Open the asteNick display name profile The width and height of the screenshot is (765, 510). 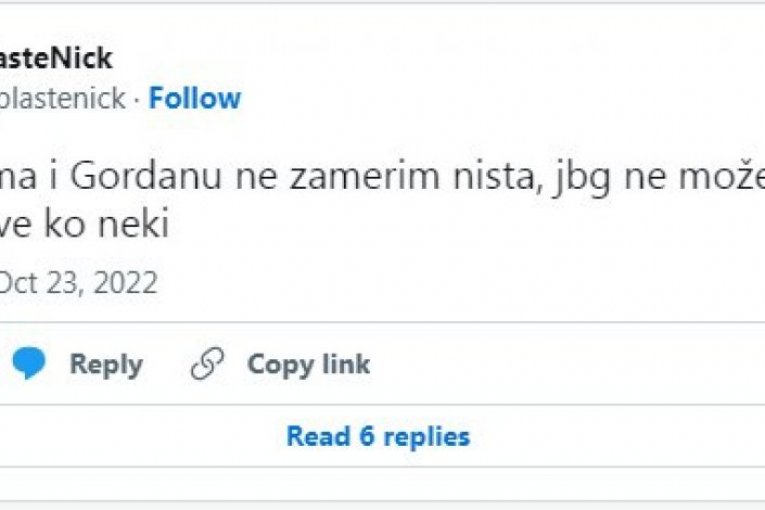pyautogui.click(x=56, y=58)
